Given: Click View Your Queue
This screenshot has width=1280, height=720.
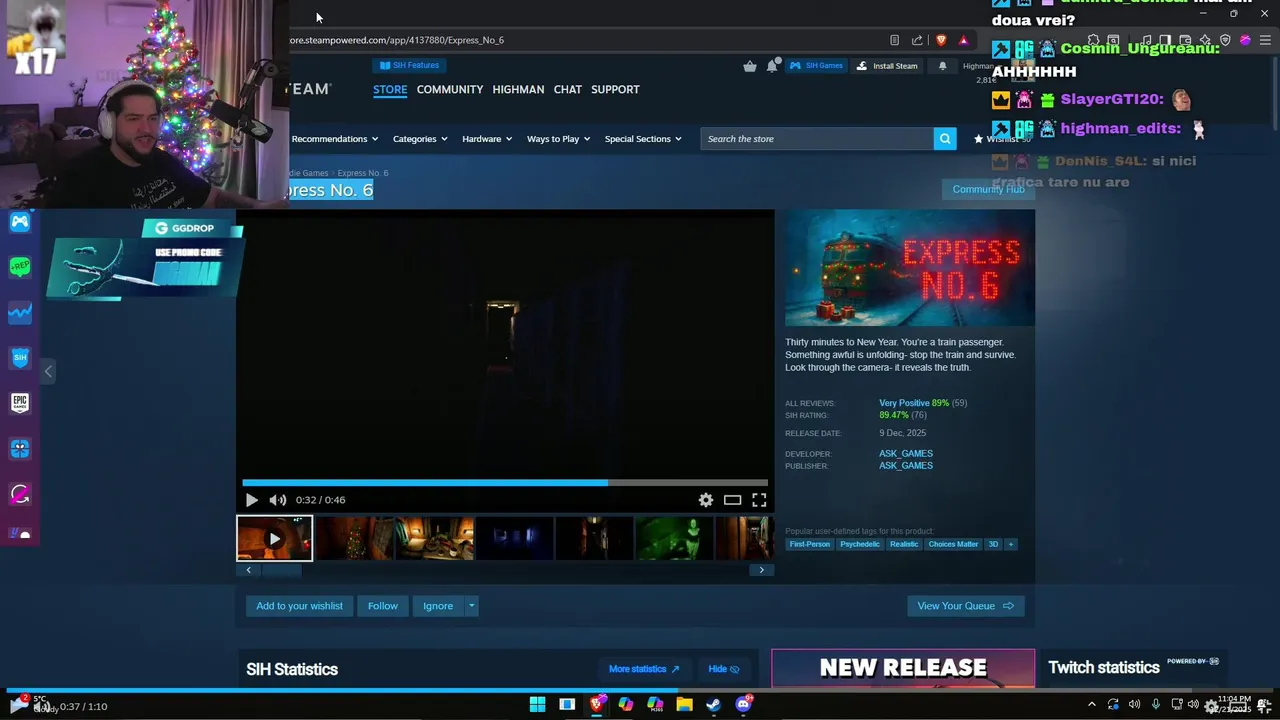Looking at the screenshot, I should 965,606.
